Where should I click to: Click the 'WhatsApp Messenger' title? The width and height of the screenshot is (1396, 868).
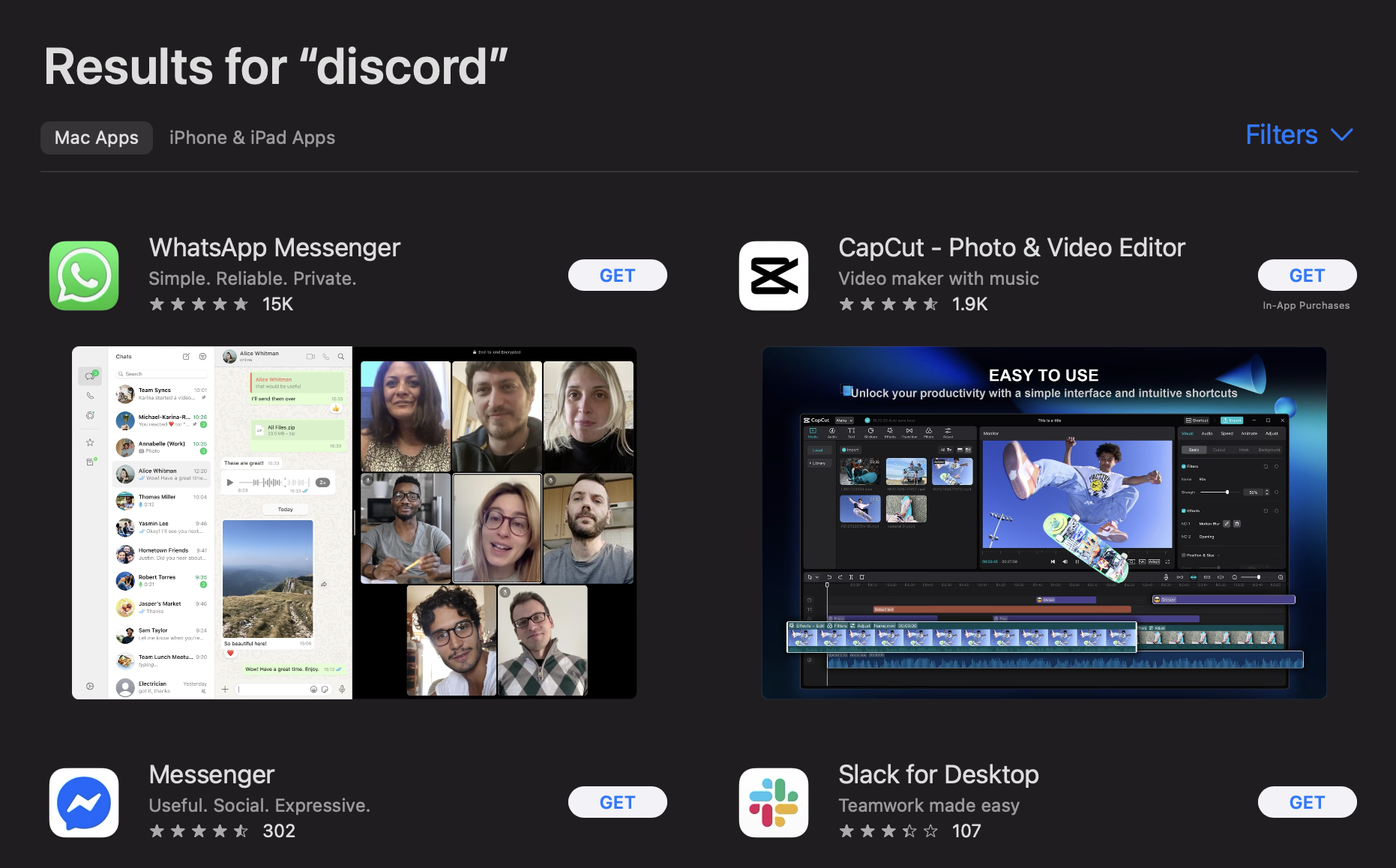coord(274,247)
